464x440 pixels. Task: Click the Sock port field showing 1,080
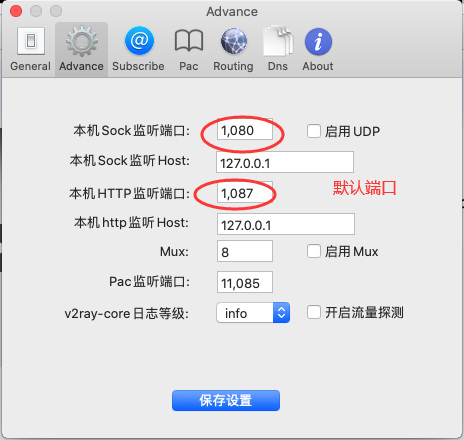[245, 130]
